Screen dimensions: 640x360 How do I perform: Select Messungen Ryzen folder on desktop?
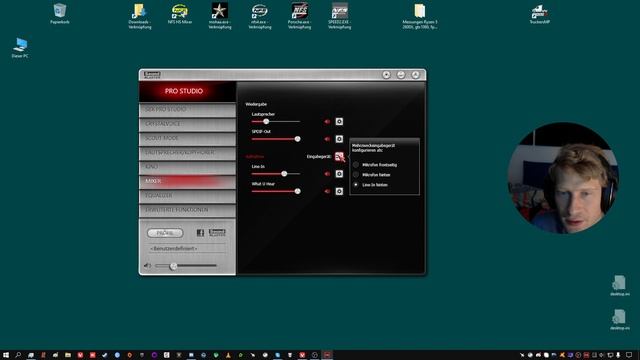coord(420,16)
